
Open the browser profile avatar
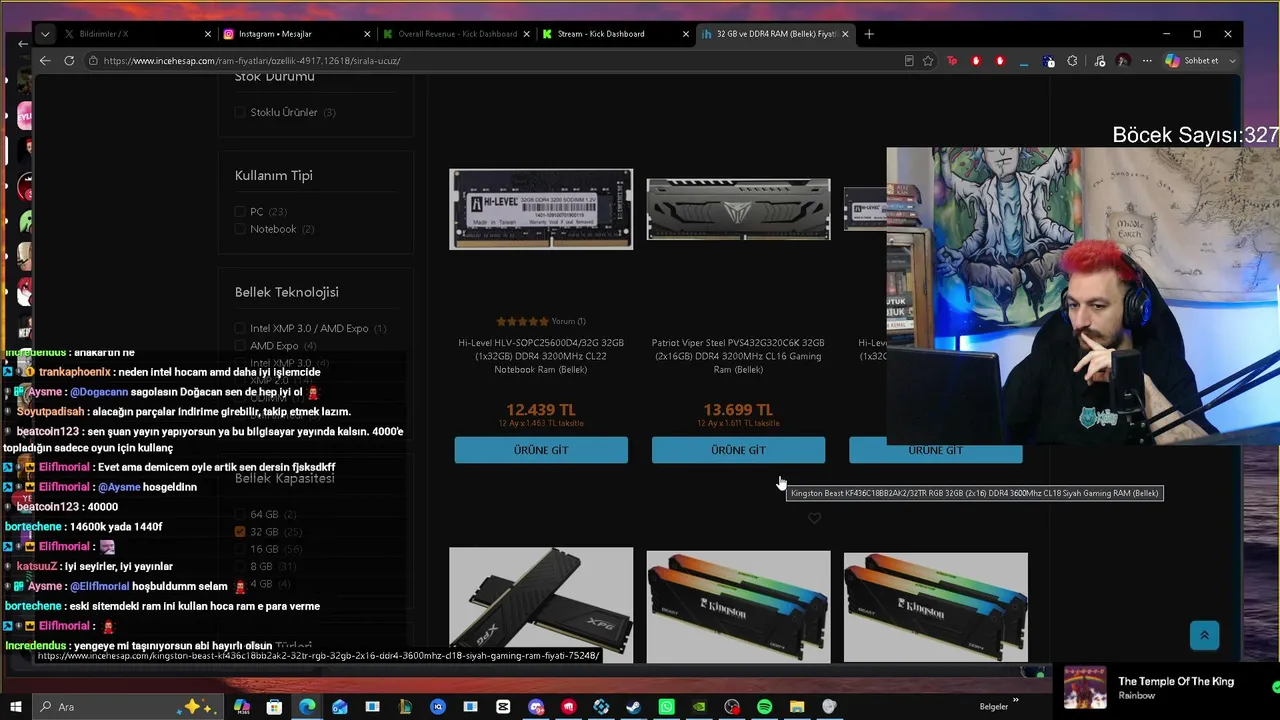(x=1124, y=61)
